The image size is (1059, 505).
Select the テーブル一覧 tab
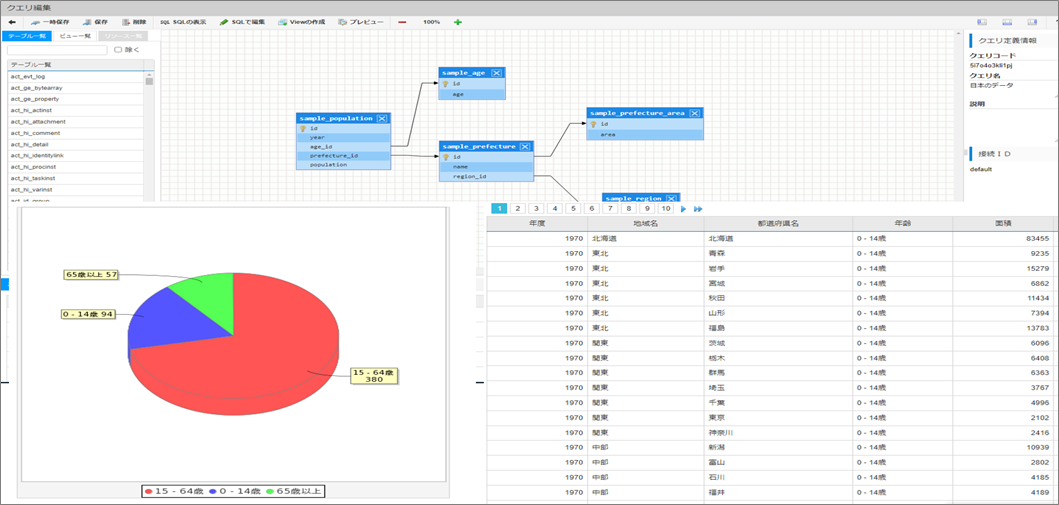click(28, 36)
